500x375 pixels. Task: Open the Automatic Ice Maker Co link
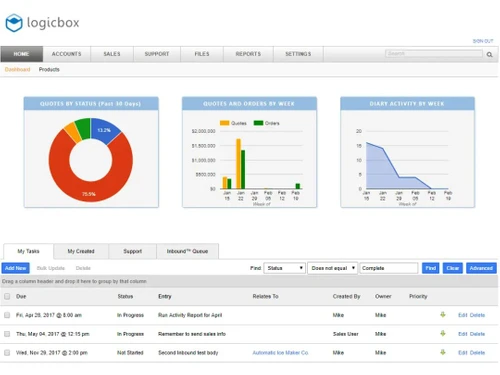coord(280,353)
